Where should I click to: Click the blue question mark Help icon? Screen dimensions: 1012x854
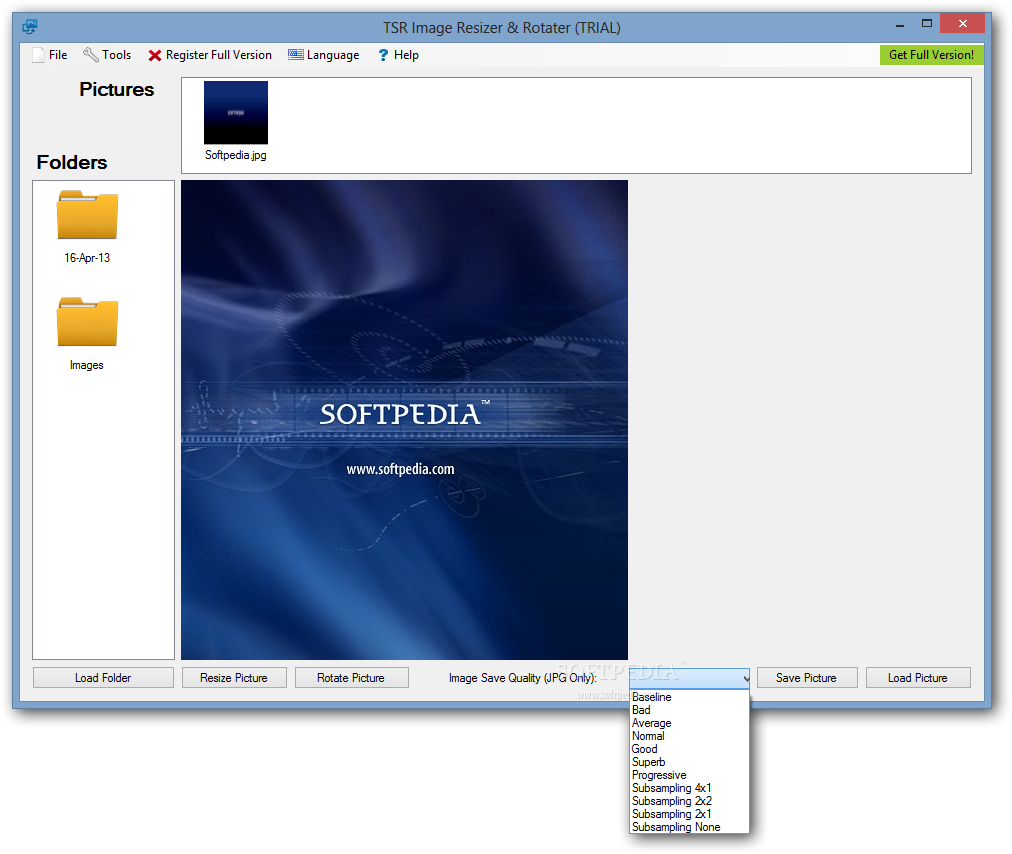(x=383, y=55)
